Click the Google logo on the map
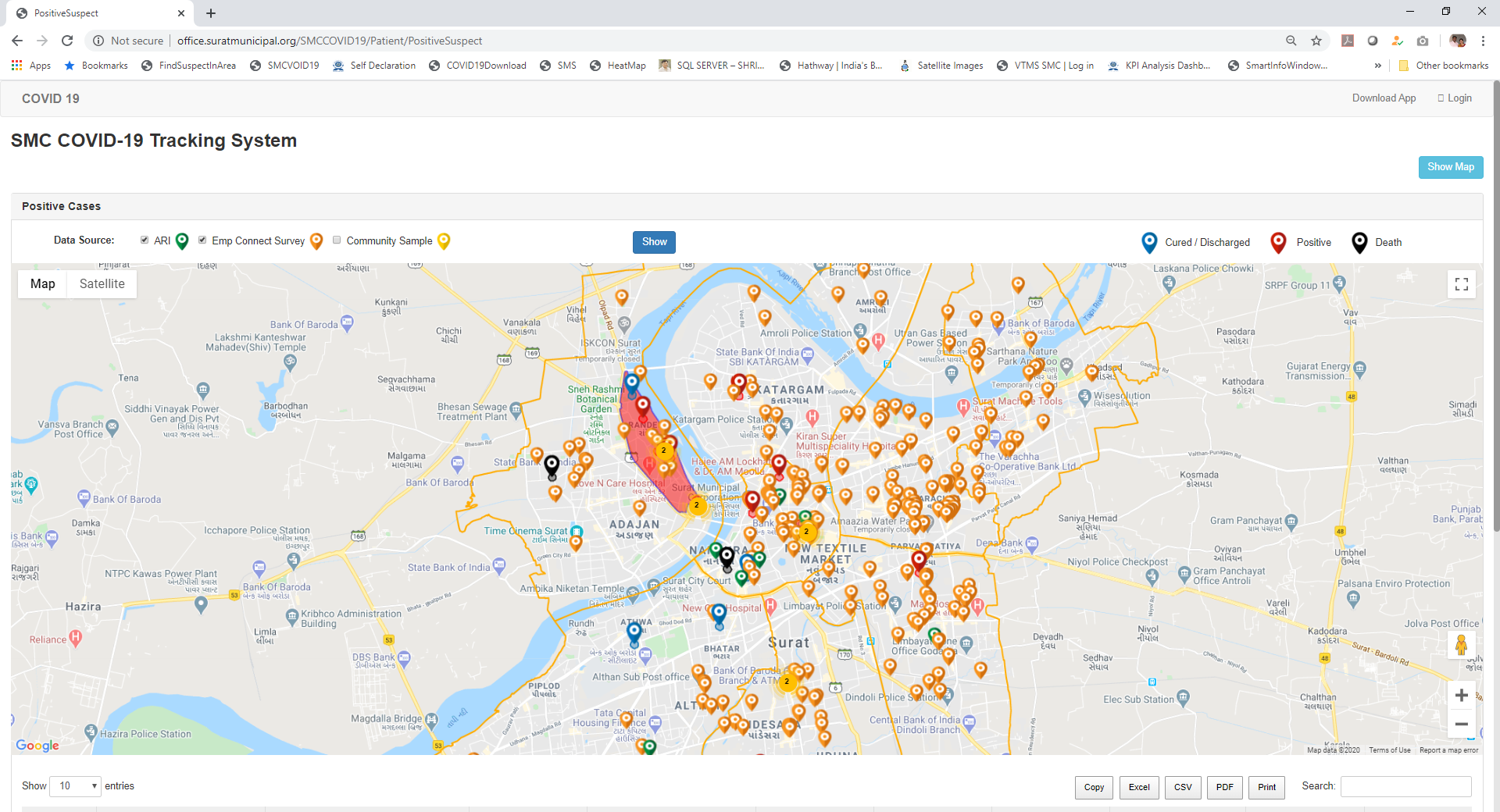The width and height of the screenshot is (1500, 812). 37,746
